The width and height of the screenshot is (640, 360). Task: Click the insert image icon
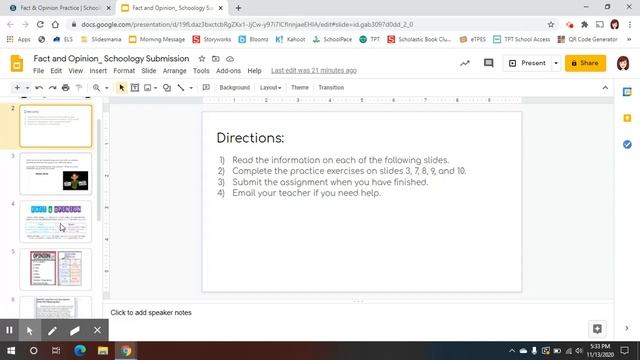tap(148, 88)
